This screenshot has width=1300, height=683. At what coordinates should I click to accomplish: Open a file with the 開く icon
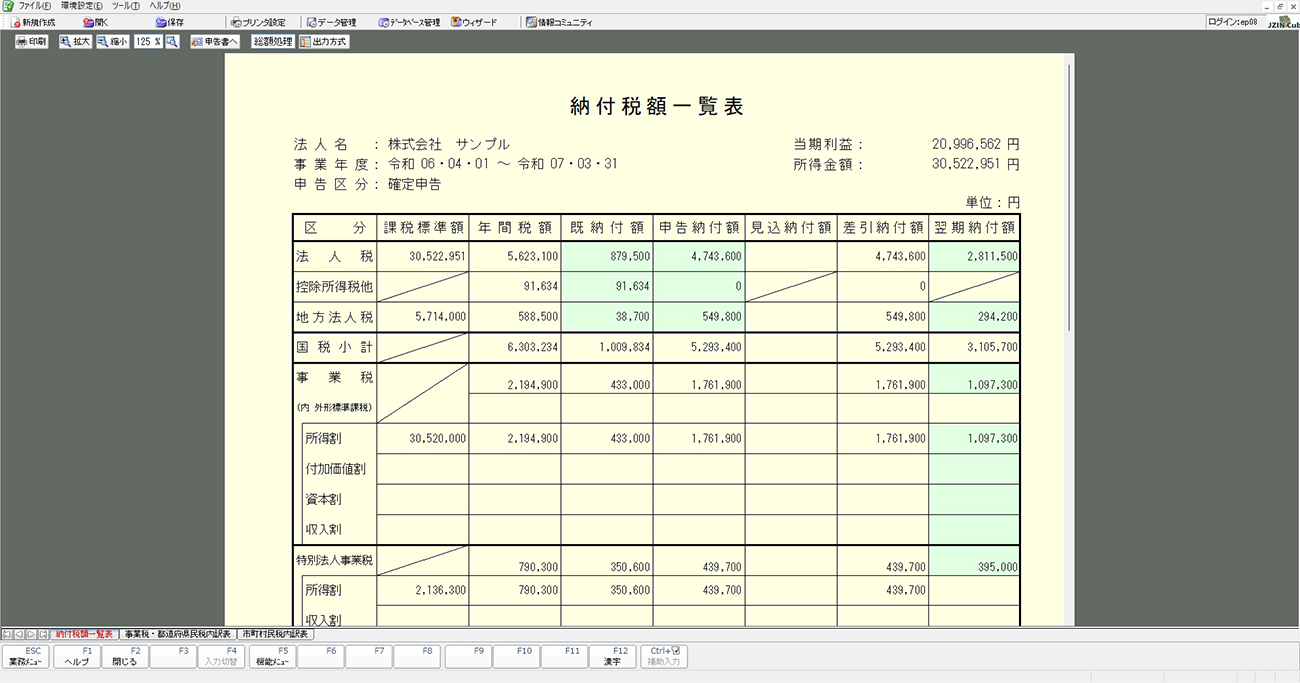[89, 22]
